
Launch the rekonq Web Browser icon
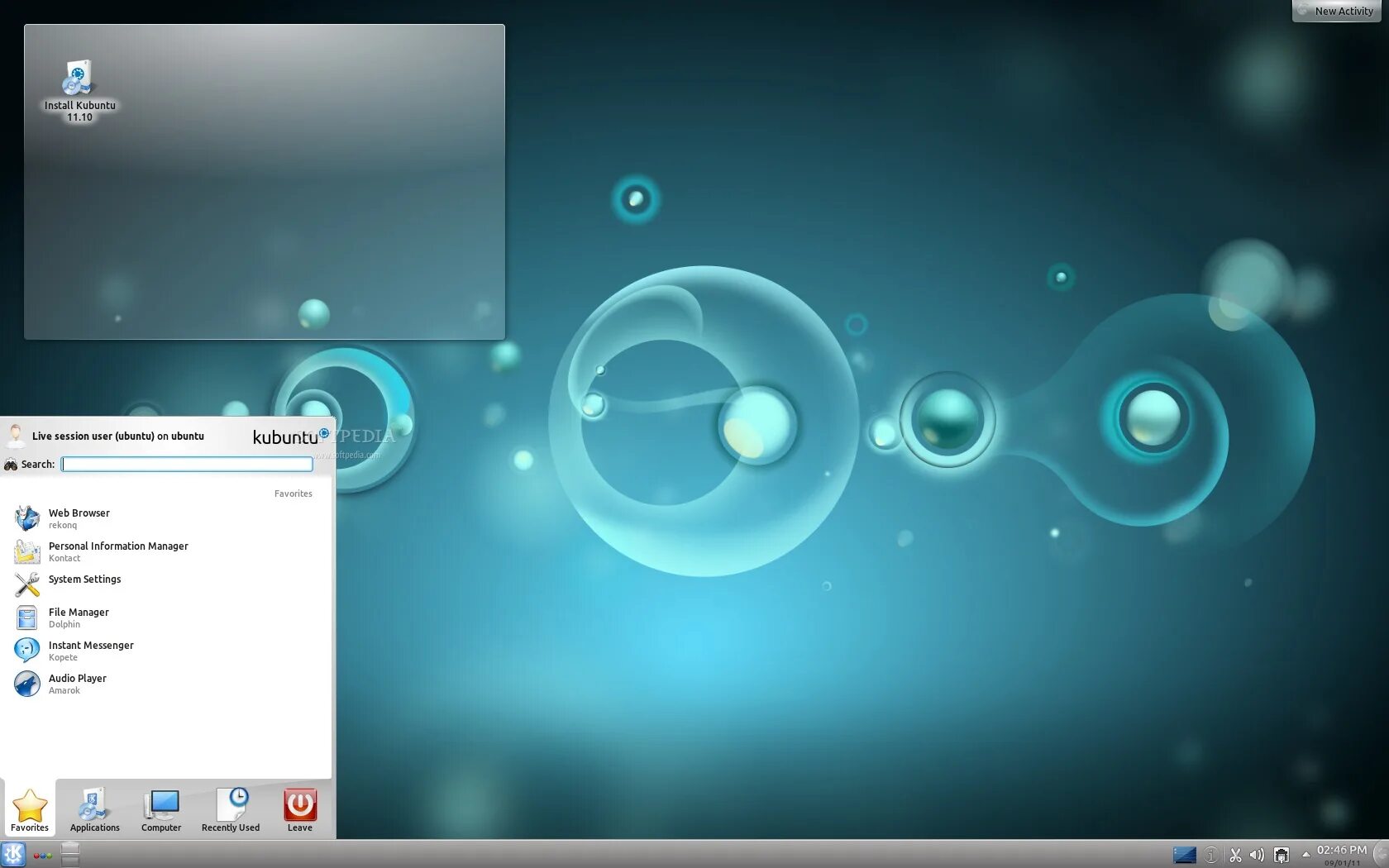pos(26,518)
